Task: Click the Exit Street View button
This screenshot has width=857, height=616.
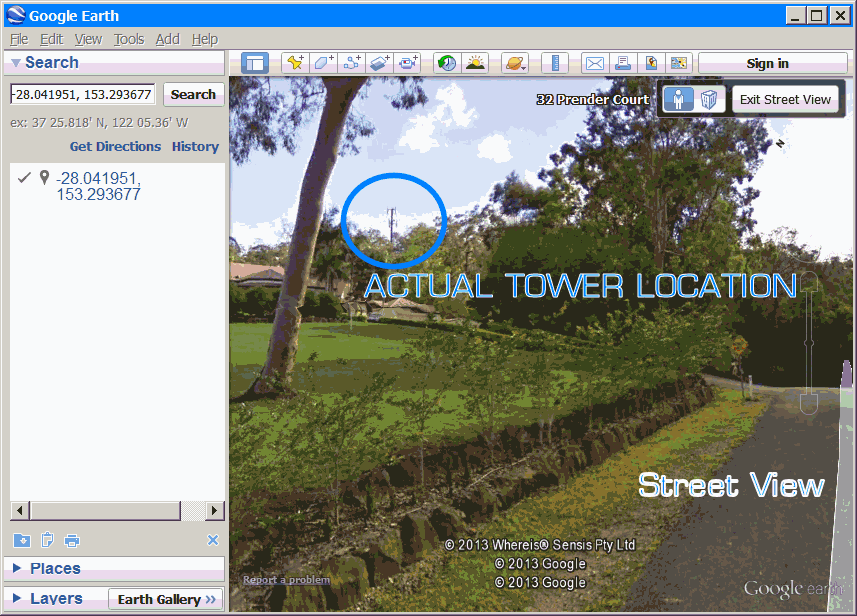Action: pyautogui.click(x=785, y=100)
